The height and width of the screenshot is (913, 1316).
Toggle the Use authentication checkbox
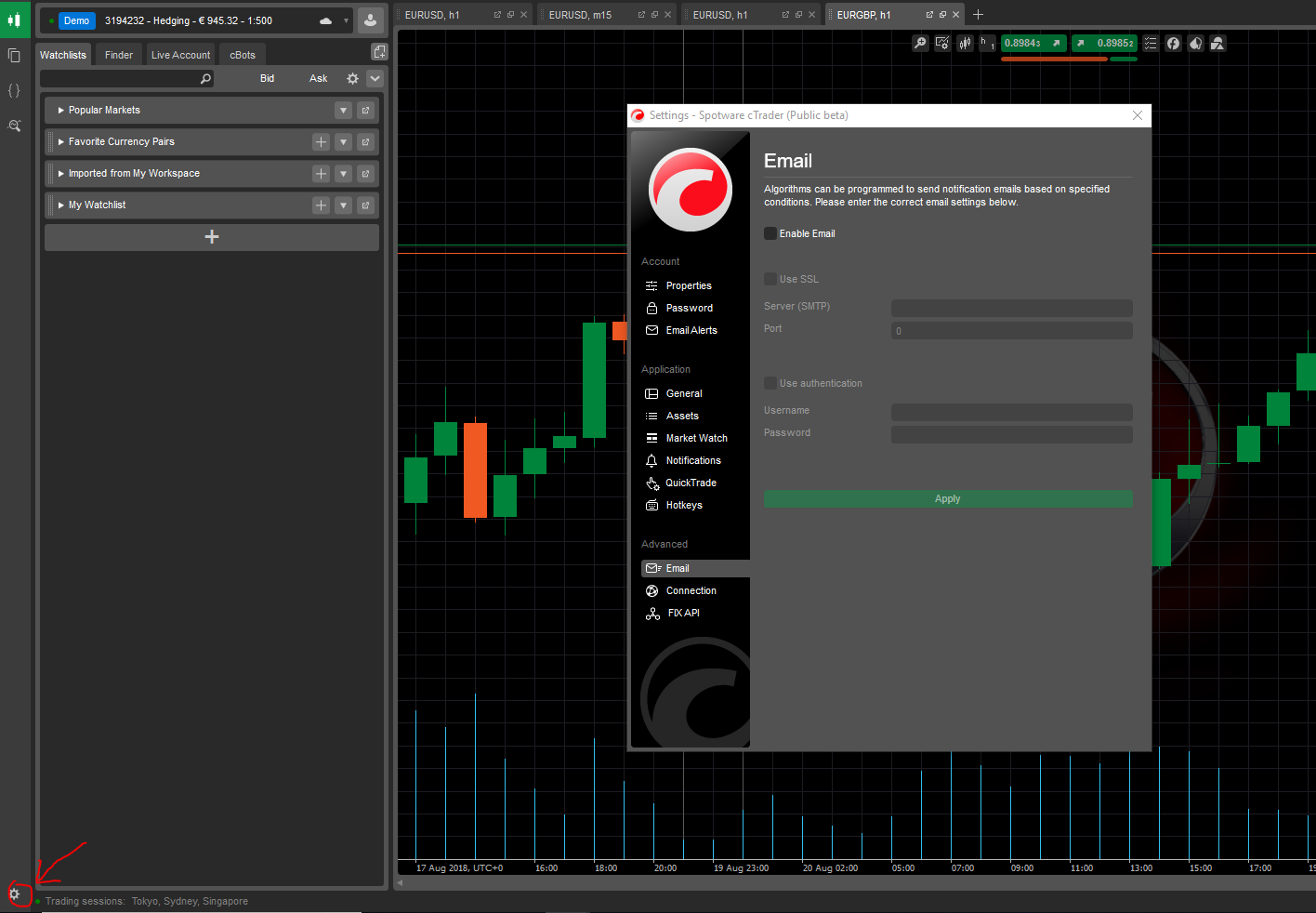(770, 383)
